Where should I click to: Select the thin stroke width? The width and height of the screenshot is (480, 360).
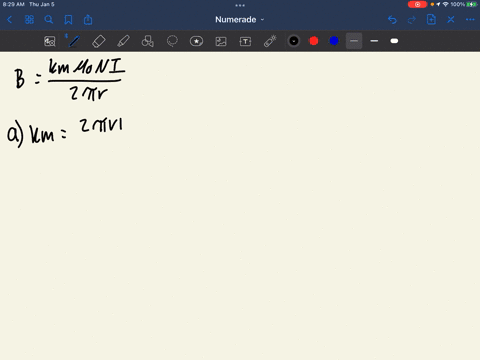pyautogui.click(x=354, y=41)
